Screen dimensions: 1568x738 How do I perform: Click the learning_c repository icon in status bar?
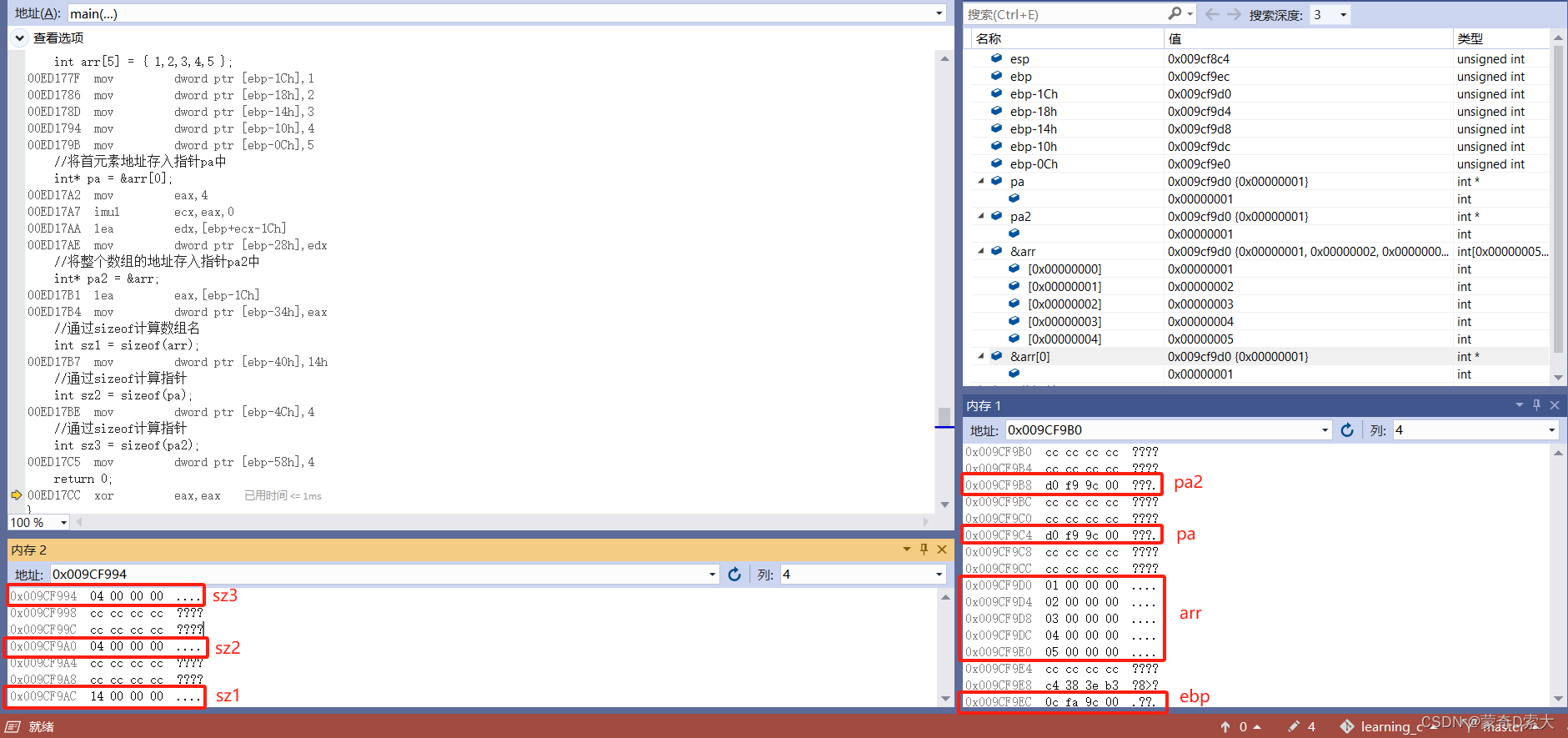(1347, 726)
